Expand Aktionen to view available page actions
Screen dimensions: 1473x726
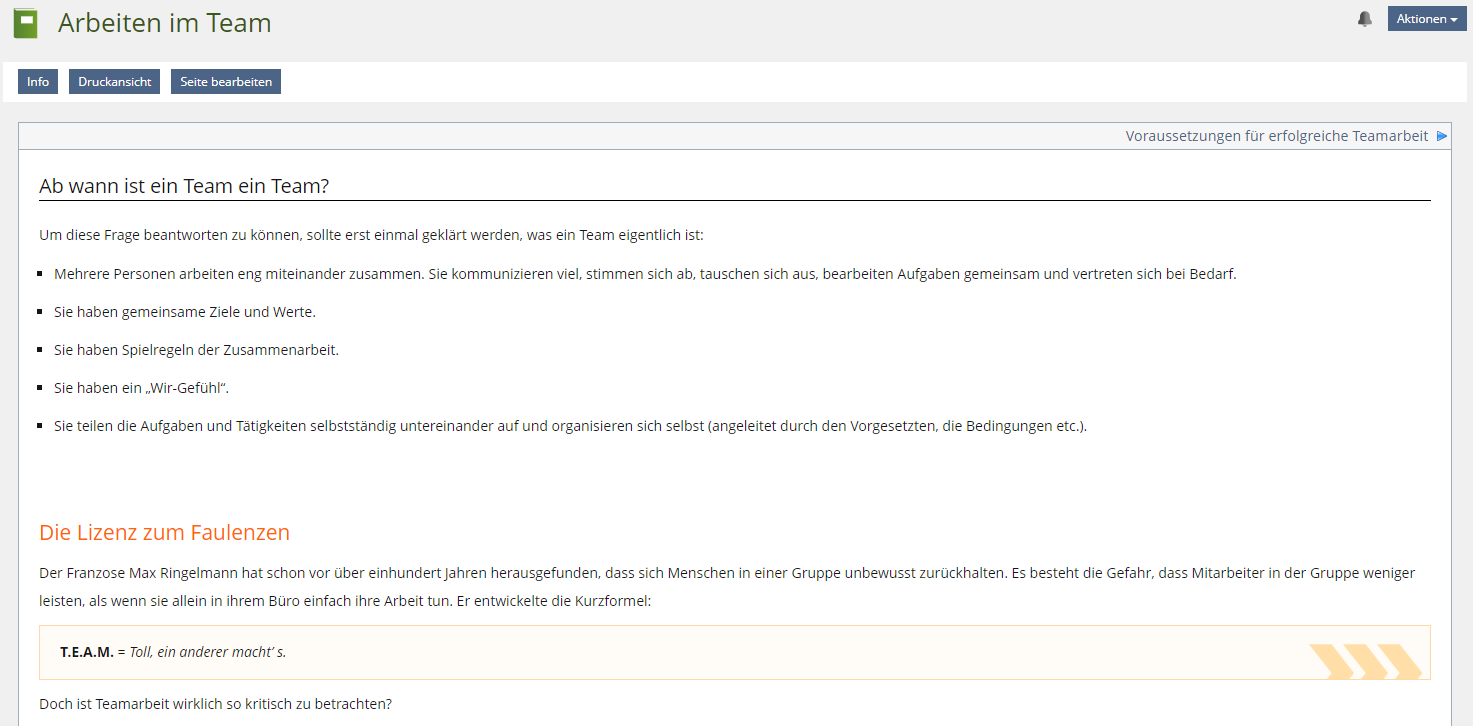(x=1426, y=18)
